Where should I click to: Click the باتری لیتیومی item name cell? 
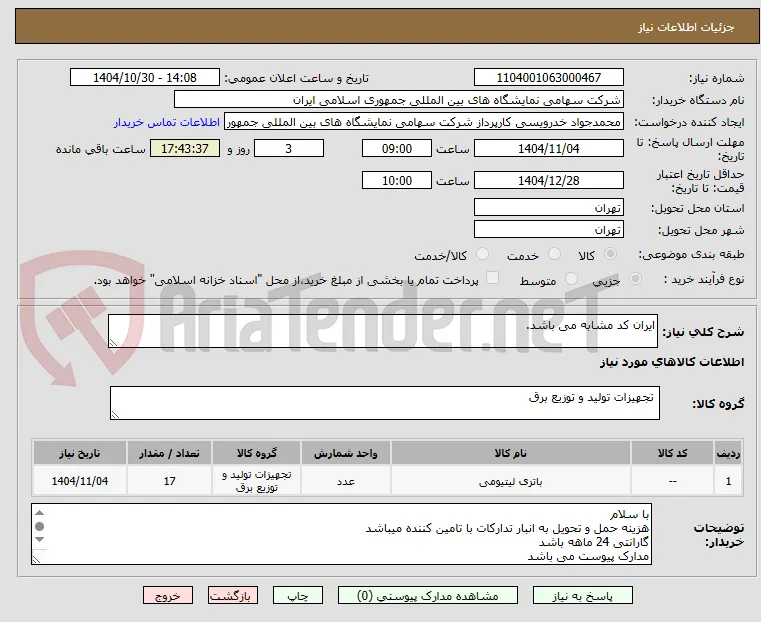pyautogui.click(x=511, y=481)
